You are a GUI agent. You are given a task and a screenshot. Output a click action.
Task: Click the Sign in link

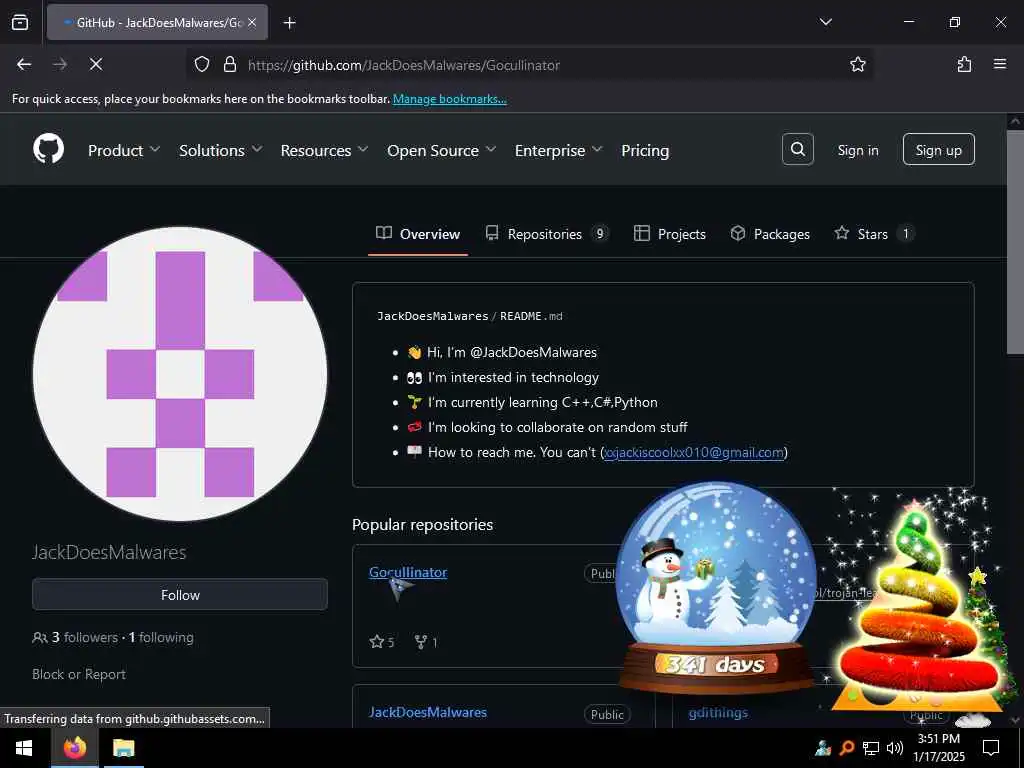[x=857, y=150]
